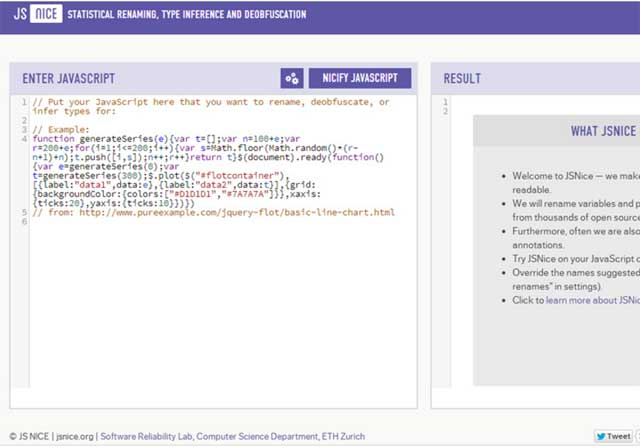Open the settings gear options button

291,78
